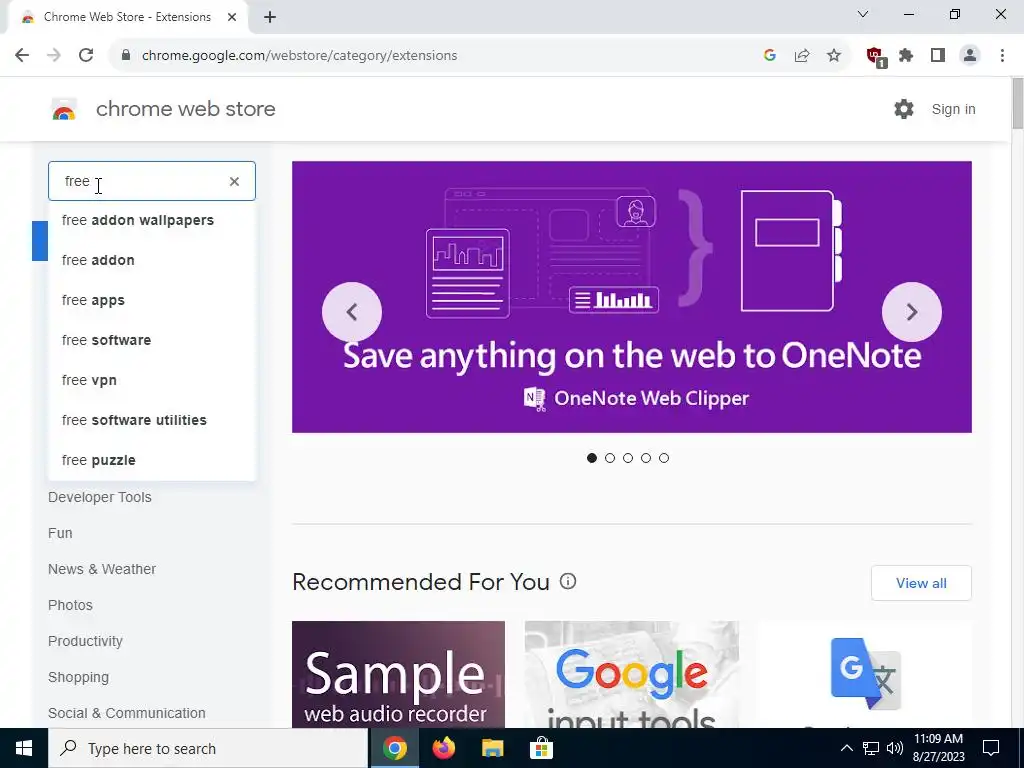The image size is (1024, 768).
Task: Open Web Store settings gear
Action: coord(904,109)
